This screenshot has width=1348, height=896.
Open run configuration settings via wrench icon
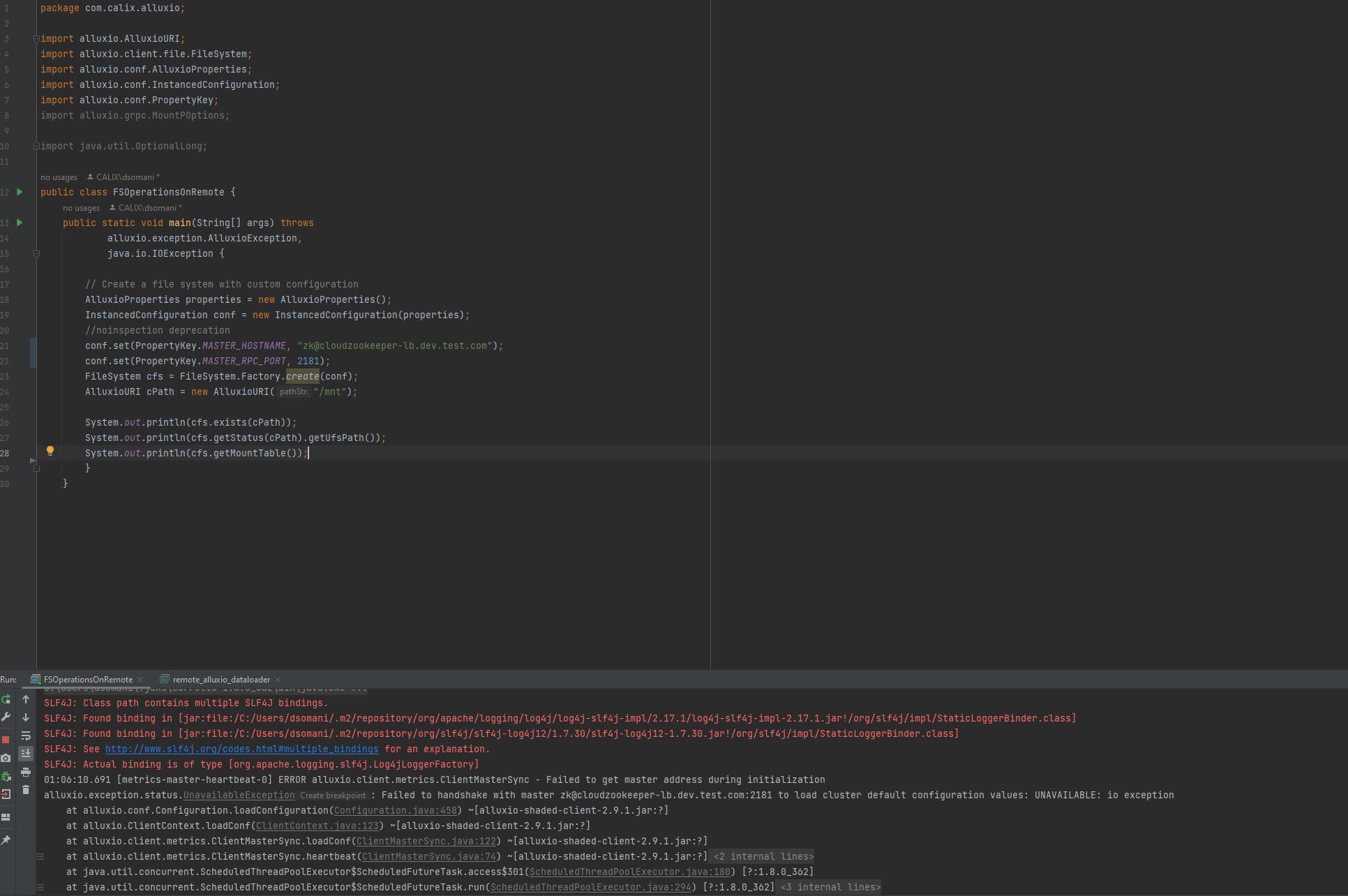pos(6,717)
